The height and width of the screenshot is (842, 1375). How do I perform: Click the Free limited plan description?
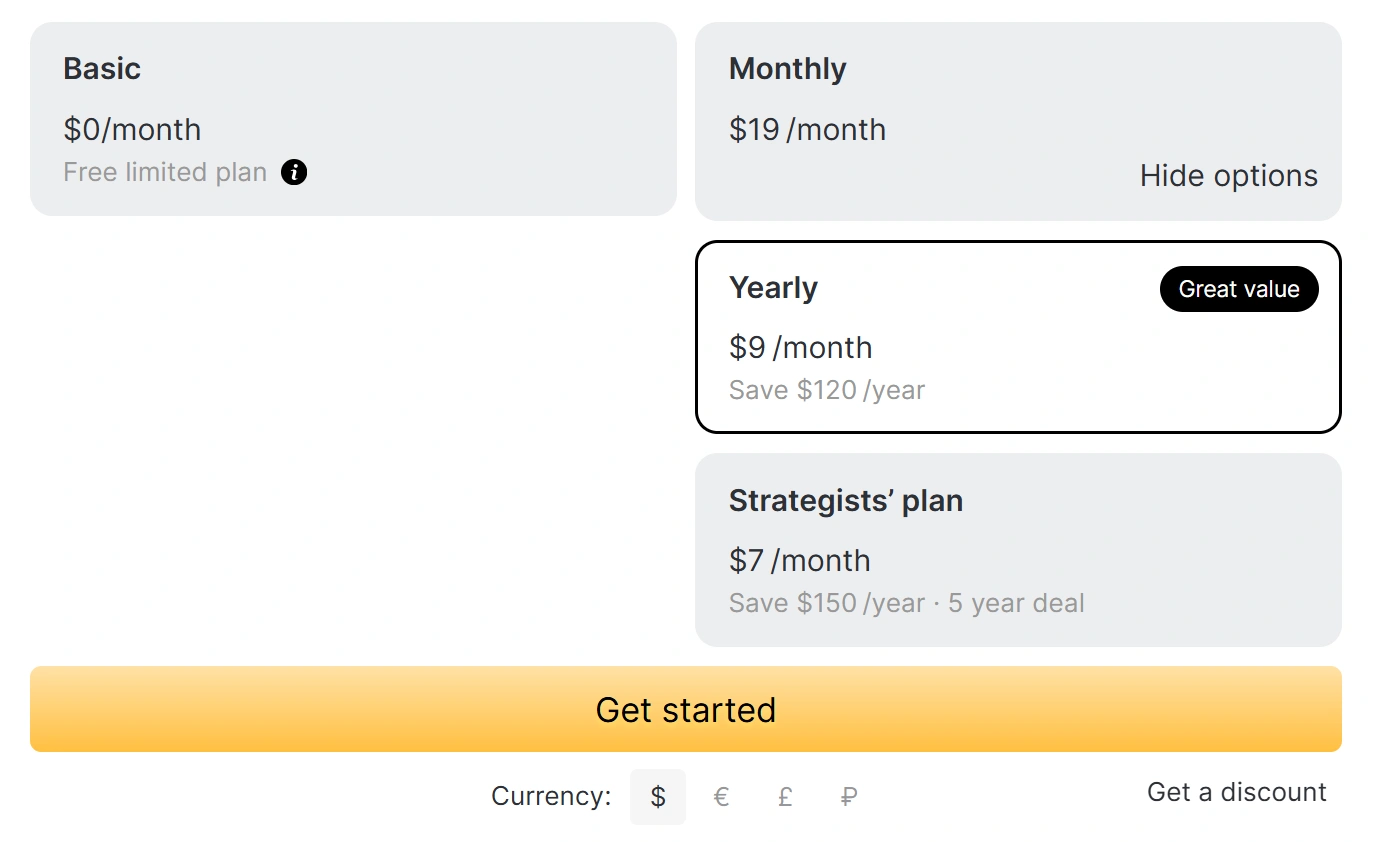(x=165, y=172)
